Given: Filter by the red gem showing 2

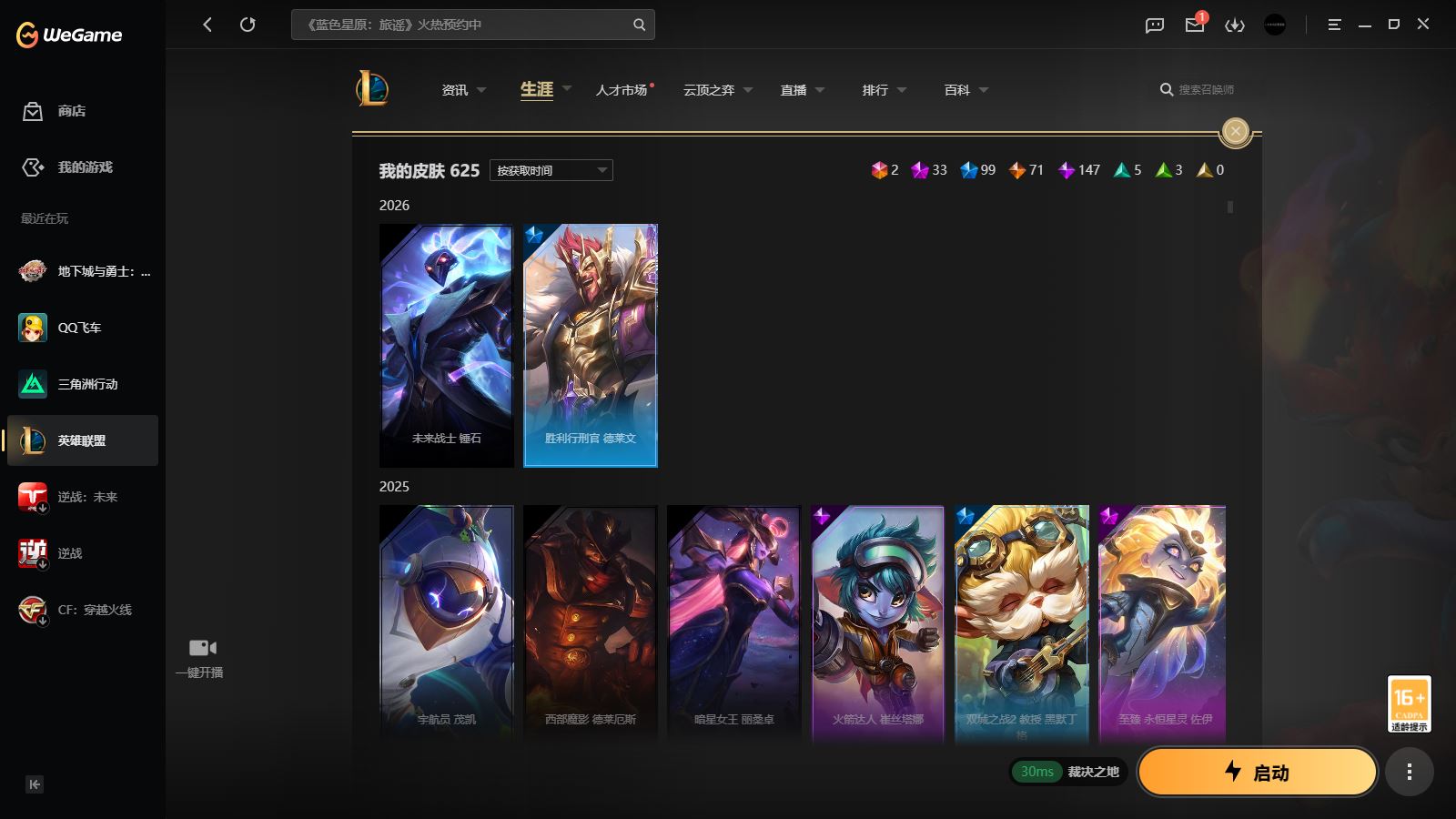Looking at the screenshot, I should point(885,170).
